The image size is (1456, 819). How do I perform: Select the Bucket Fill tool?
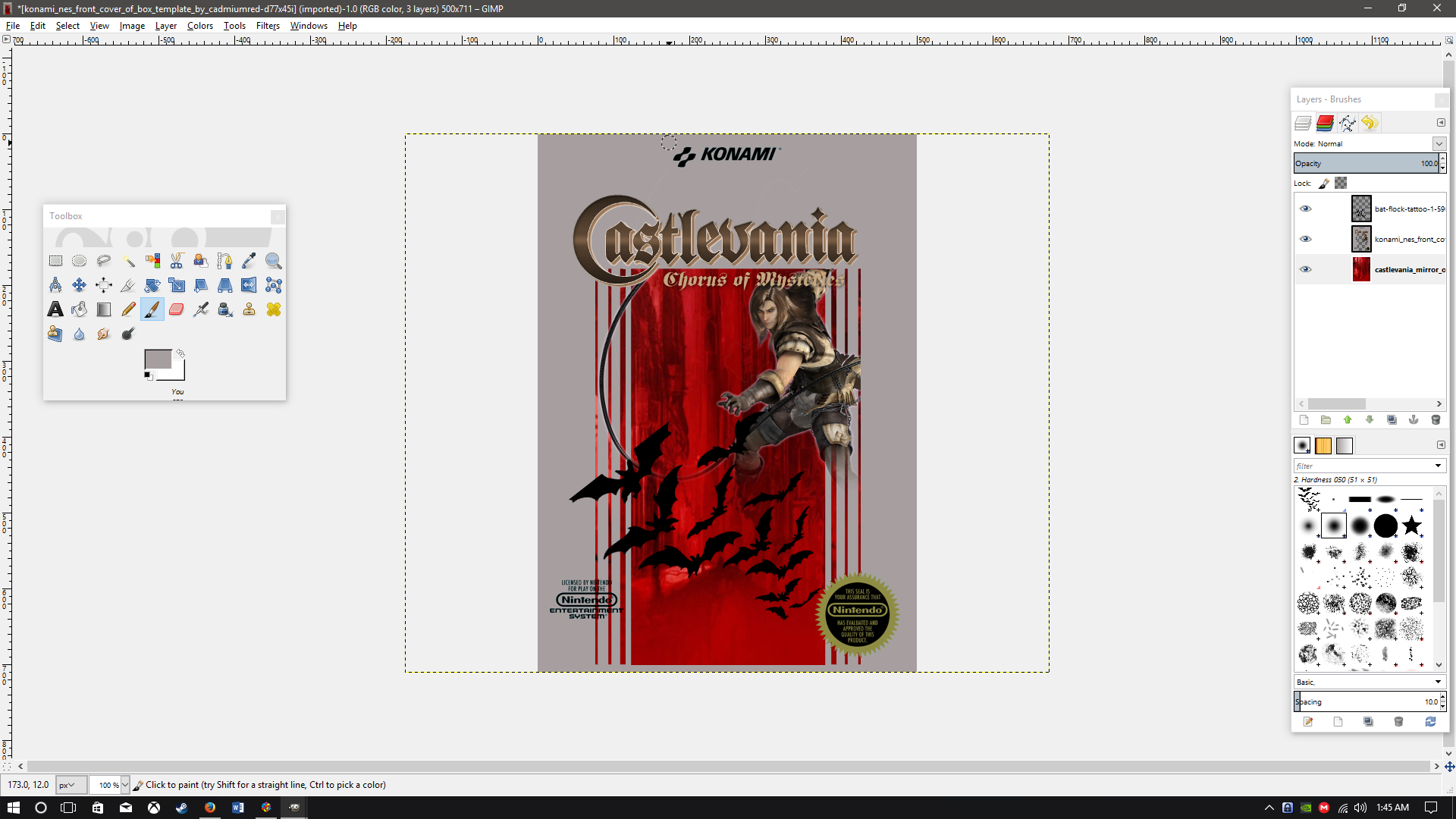[79, 309]
